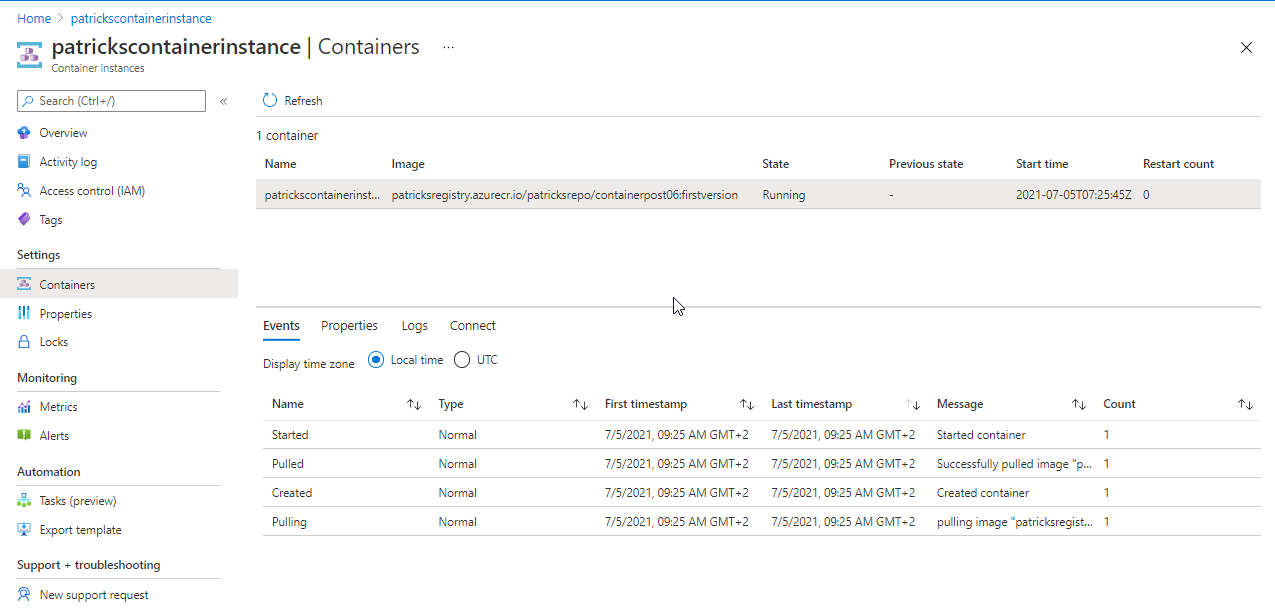
Task: Click the circular Refresh arrow icon
Action: (270, 101)
